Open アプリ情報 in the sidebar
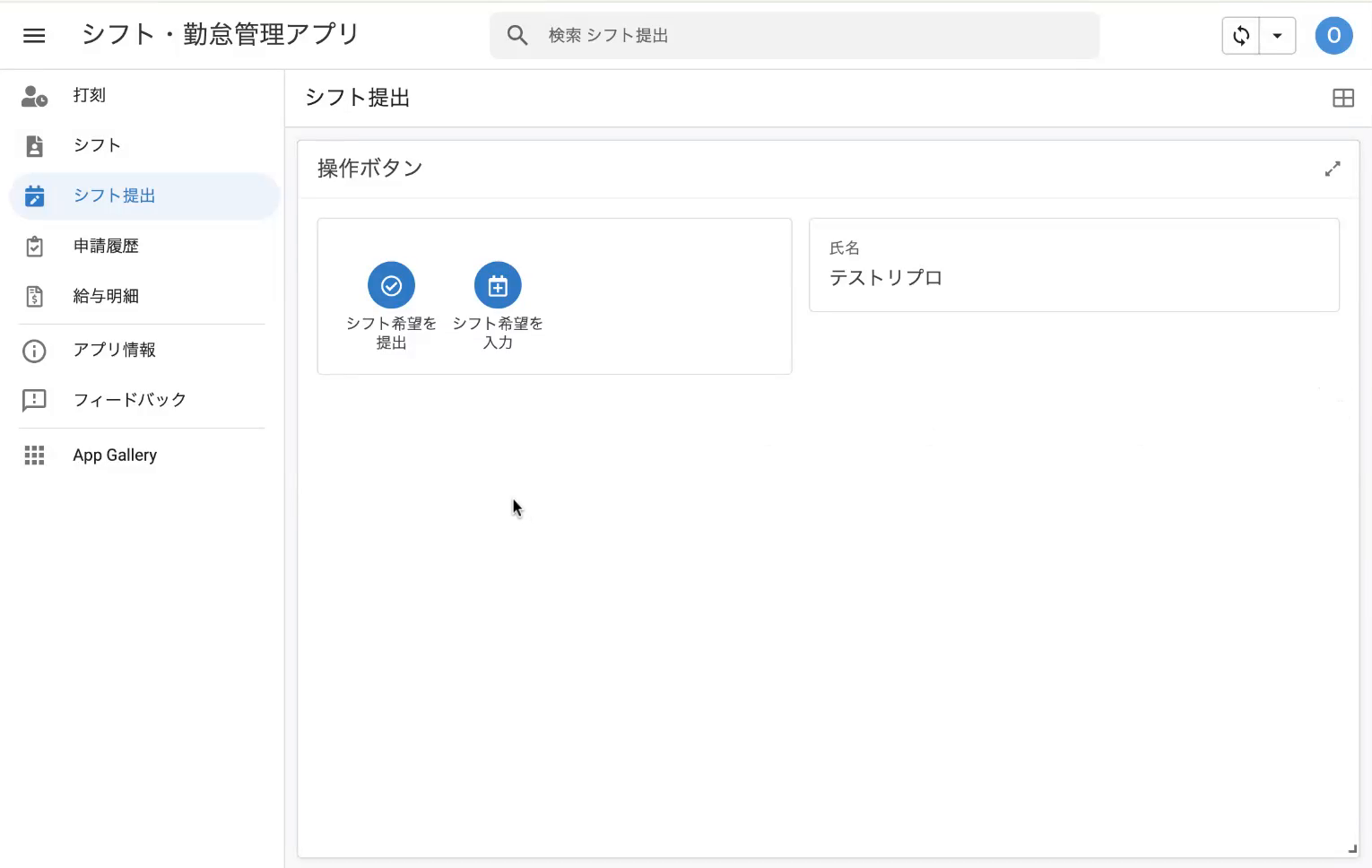1372x868 pixels. click(x=144, y=350)
